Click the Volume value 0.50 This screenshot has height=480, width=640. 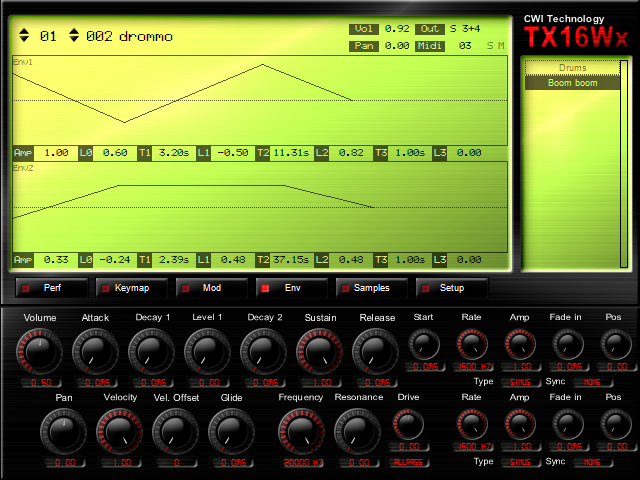40,383
